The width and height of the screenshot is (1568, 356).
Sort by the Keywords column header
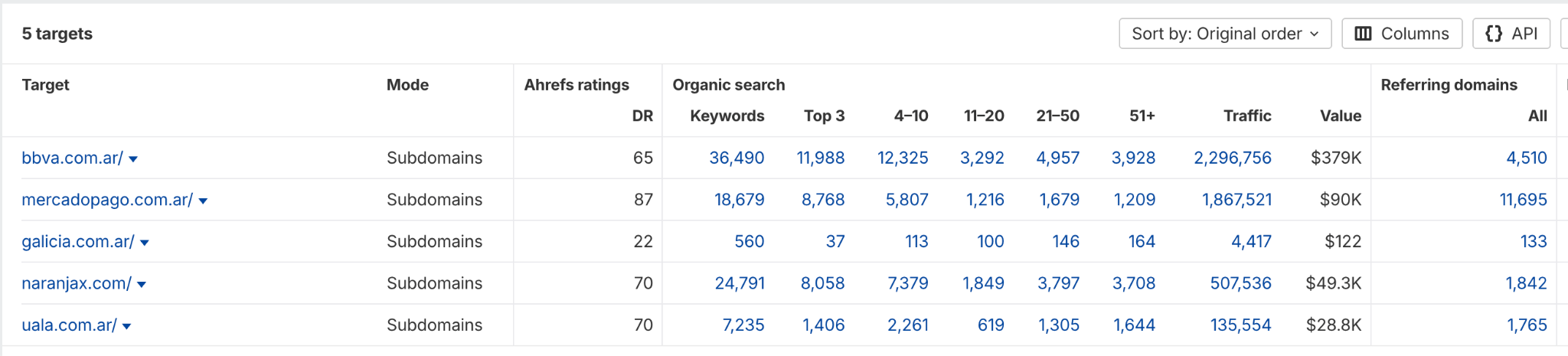(727, 116)
